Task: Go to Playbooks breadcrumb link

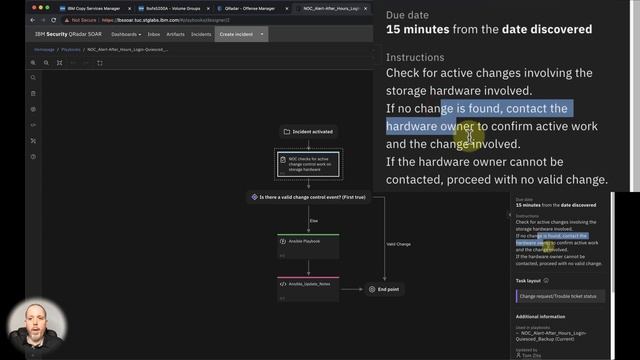Action: click(x=71, y=49)
